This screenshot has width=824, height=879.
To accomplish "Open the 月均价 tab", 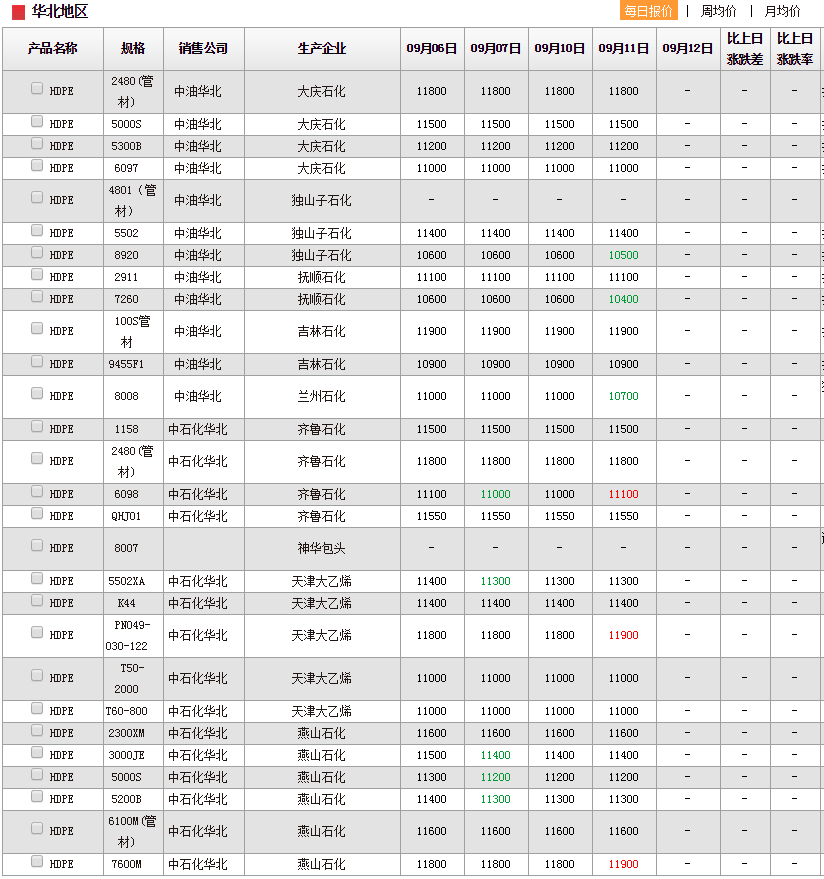I will (783, 11).
